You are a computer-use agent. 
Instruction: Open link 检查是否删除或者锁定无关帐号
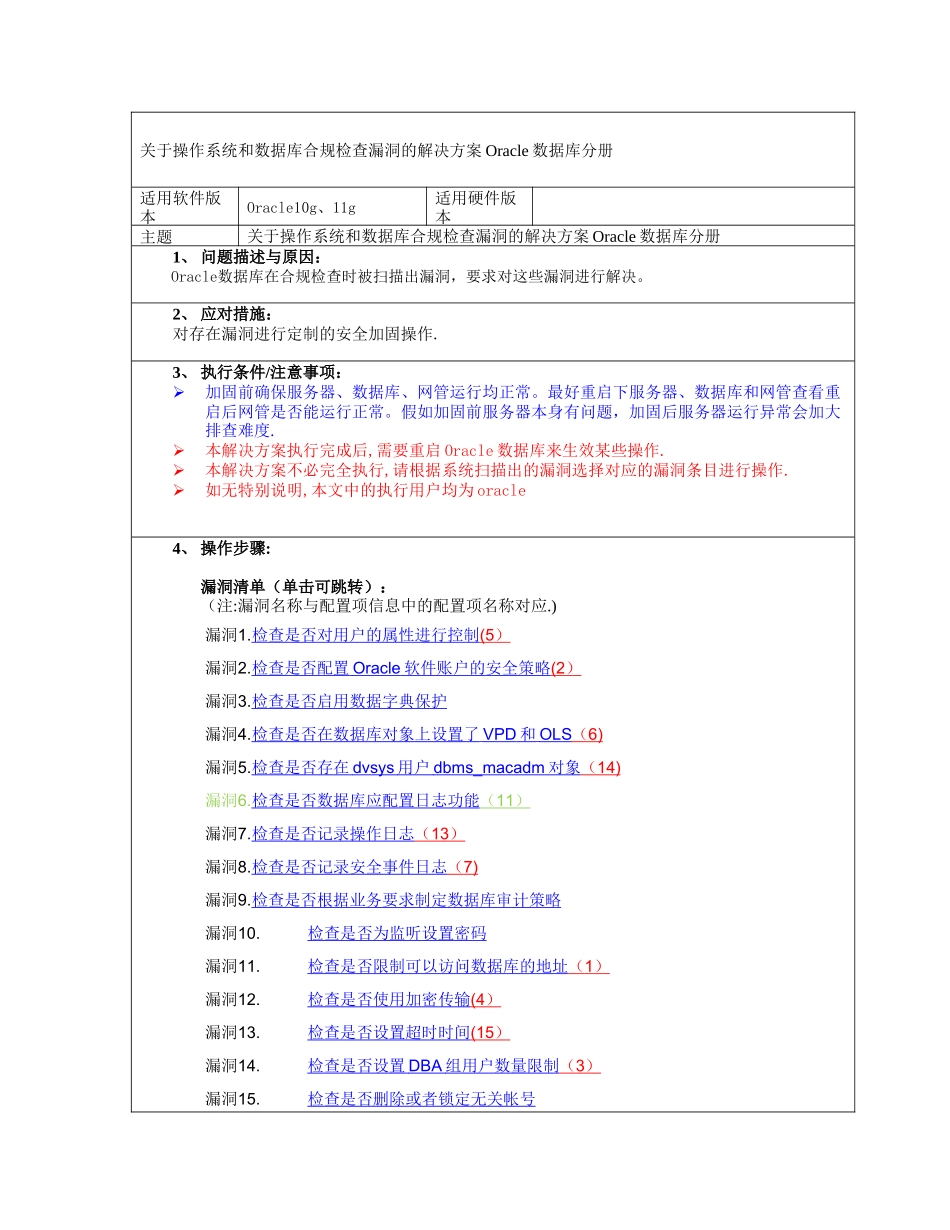pos(421,1099)
